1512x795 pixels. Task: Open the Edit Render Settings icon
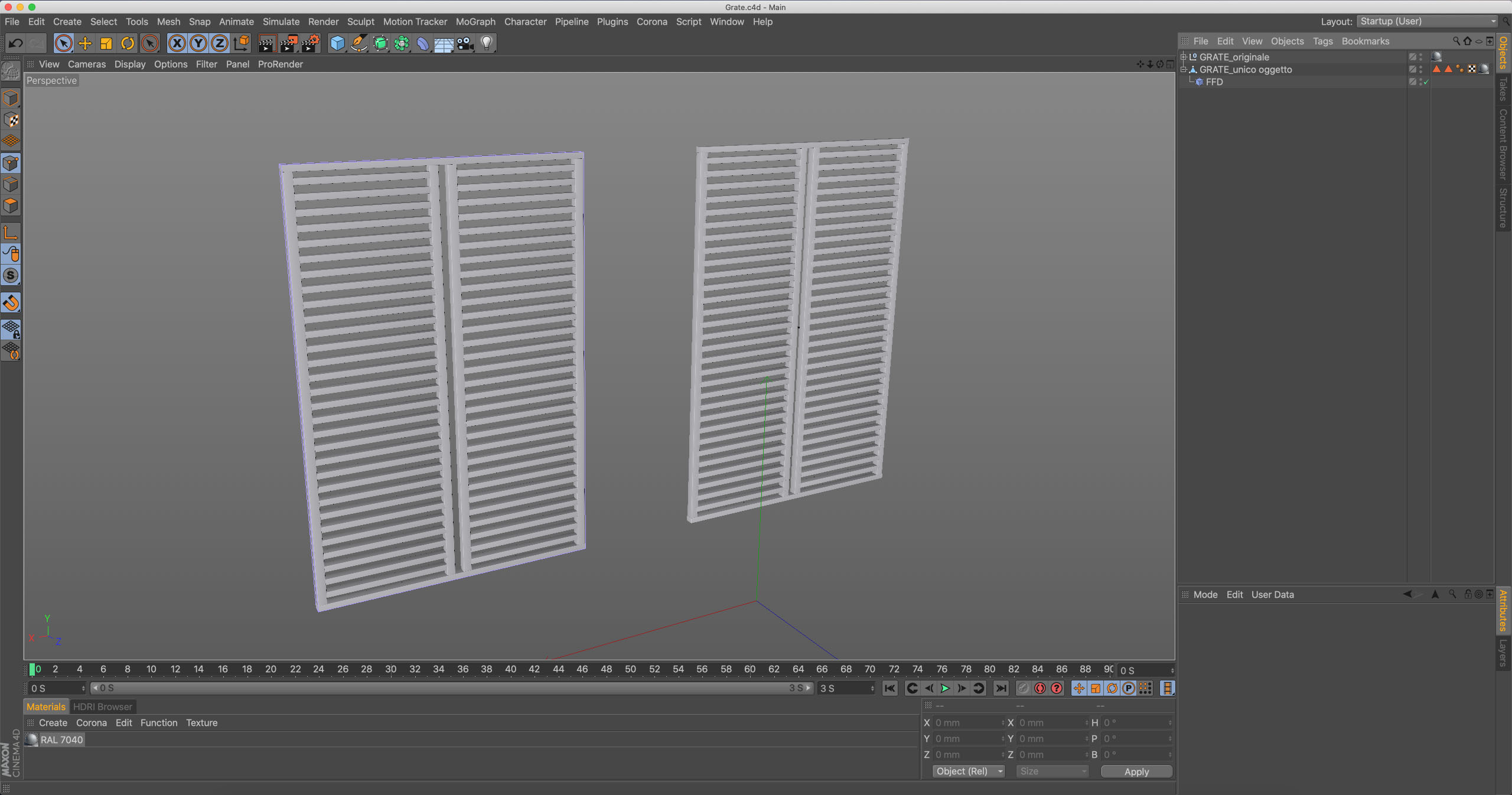pyautogui.click(x=310, y=43)
